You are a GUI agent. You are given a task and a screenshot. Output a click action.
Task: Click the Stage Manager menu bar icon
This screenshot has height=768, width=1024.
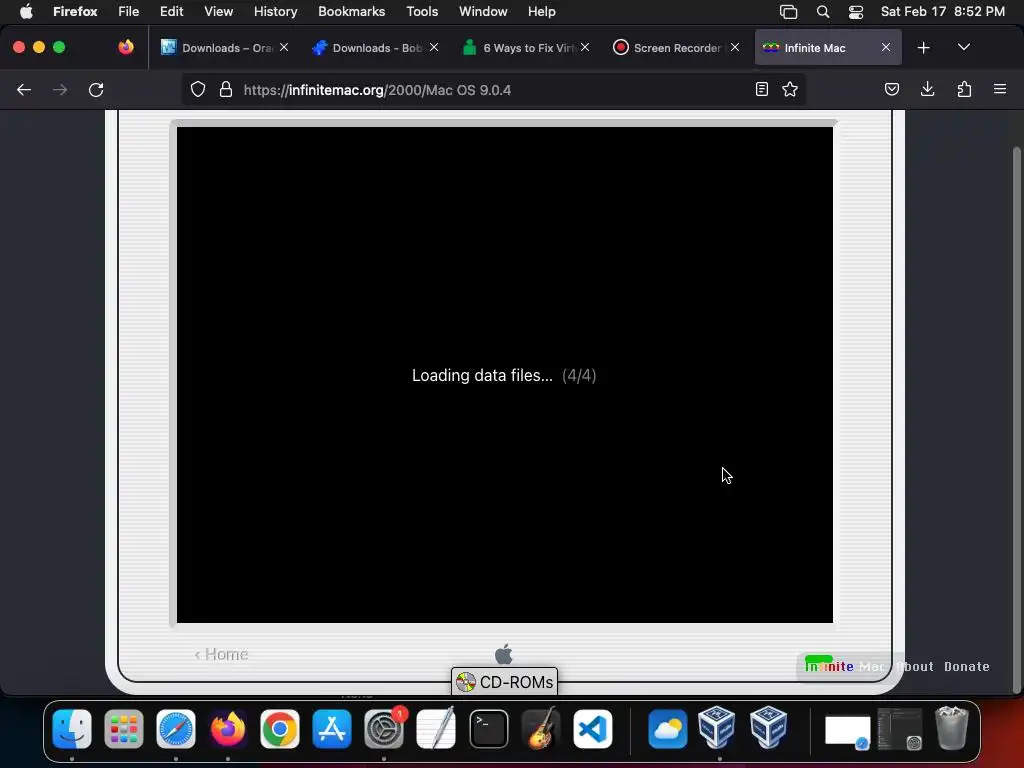(789, 12)
